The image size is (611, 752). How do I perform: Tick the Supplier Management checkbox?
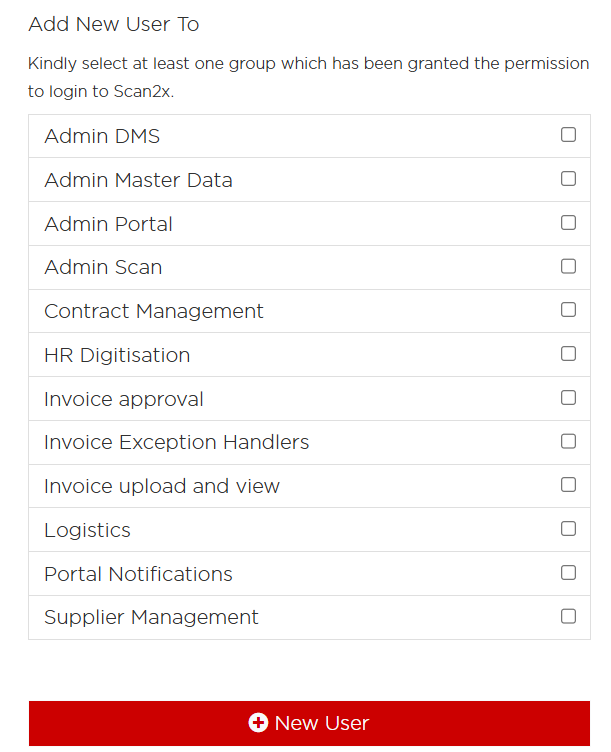[568, 616]
